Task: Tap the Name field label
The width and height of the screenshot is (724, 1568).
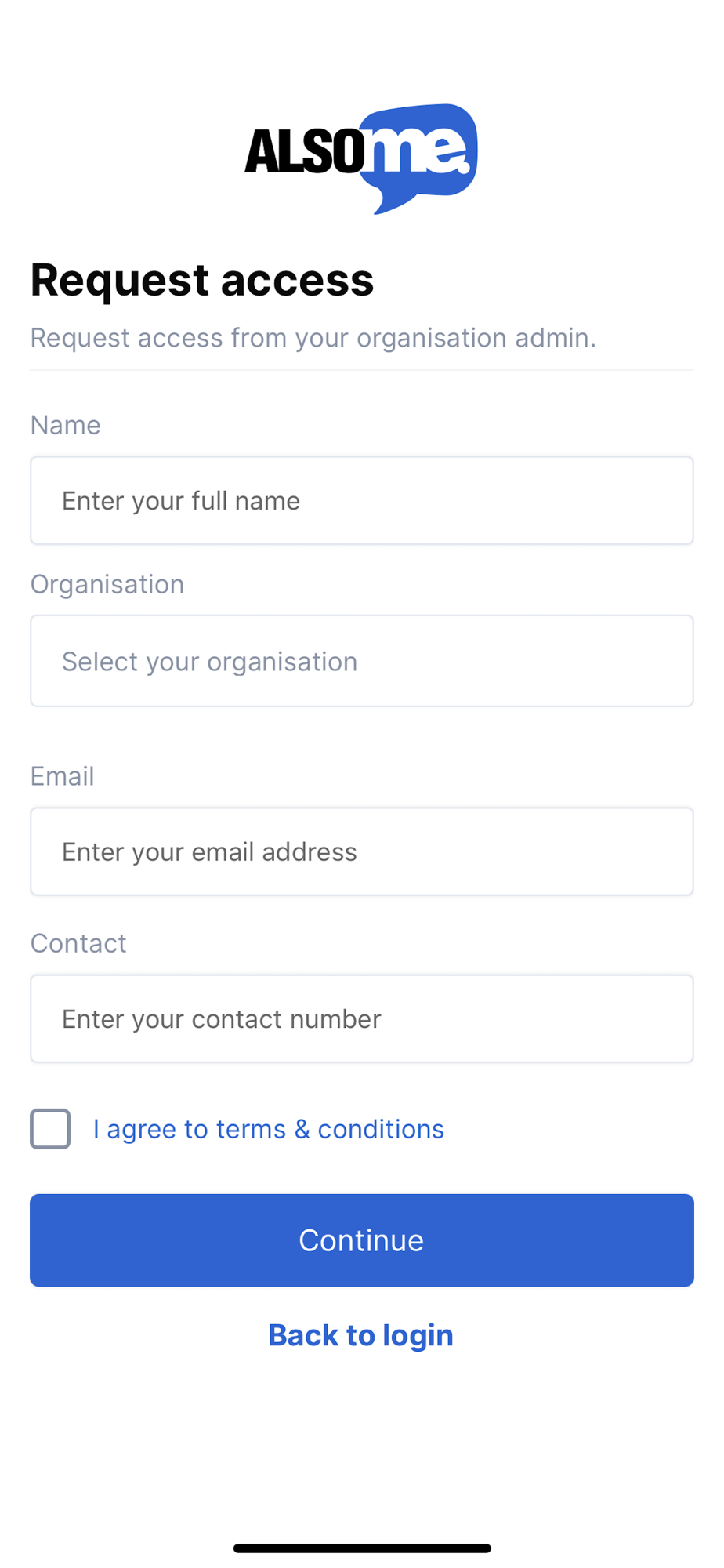Action: pyautogui.click(x=66, y=425)
